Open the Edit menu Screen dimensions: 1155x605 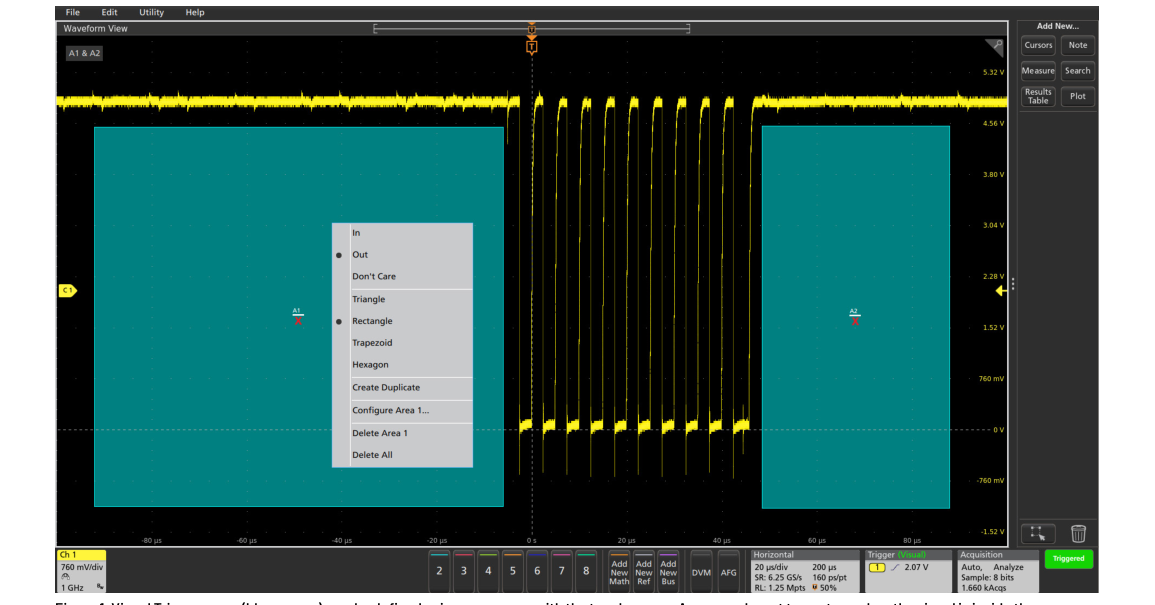(x=109, y=13)
